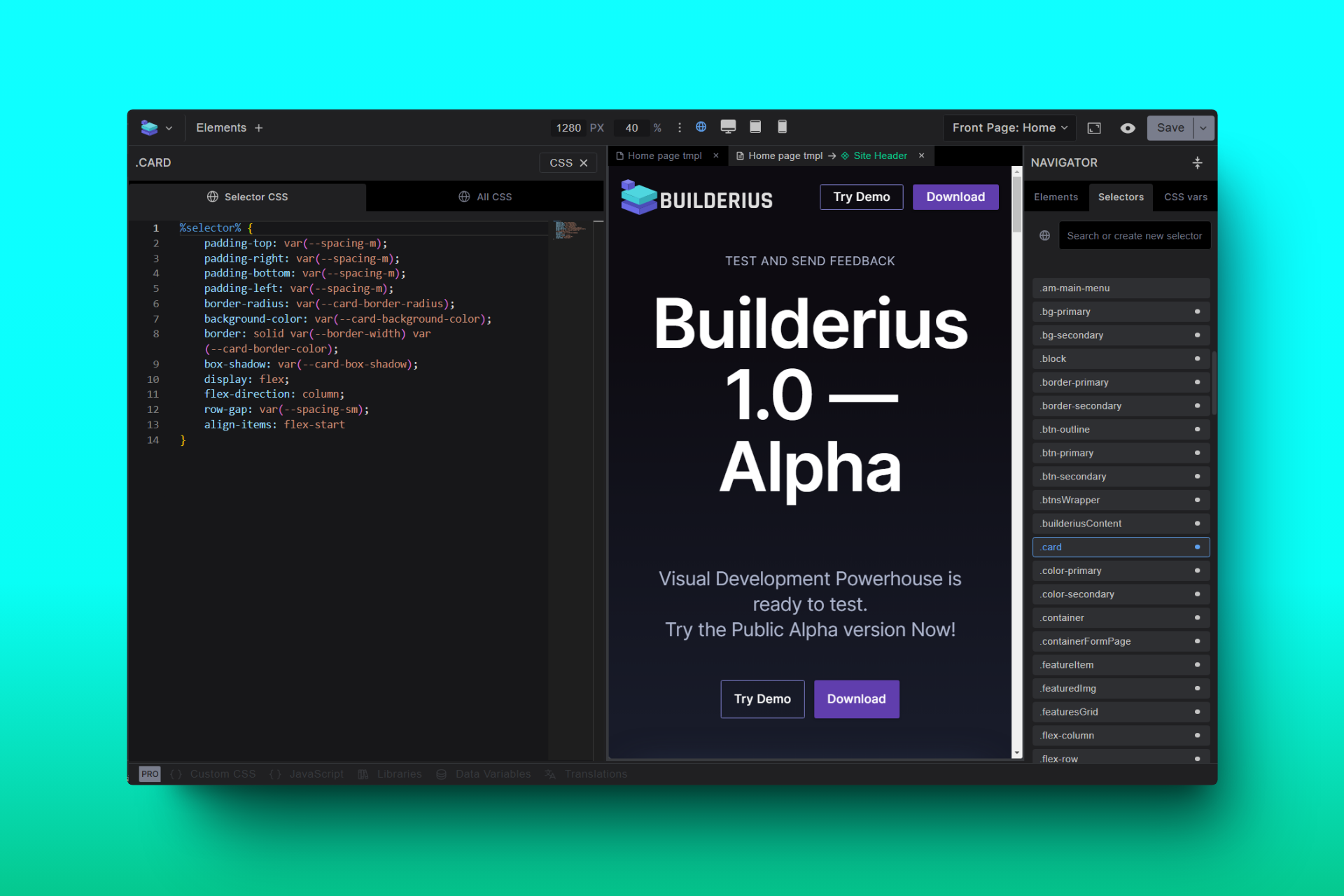
Task: Click the mobile view icon
Action: (x=782, y=127)
